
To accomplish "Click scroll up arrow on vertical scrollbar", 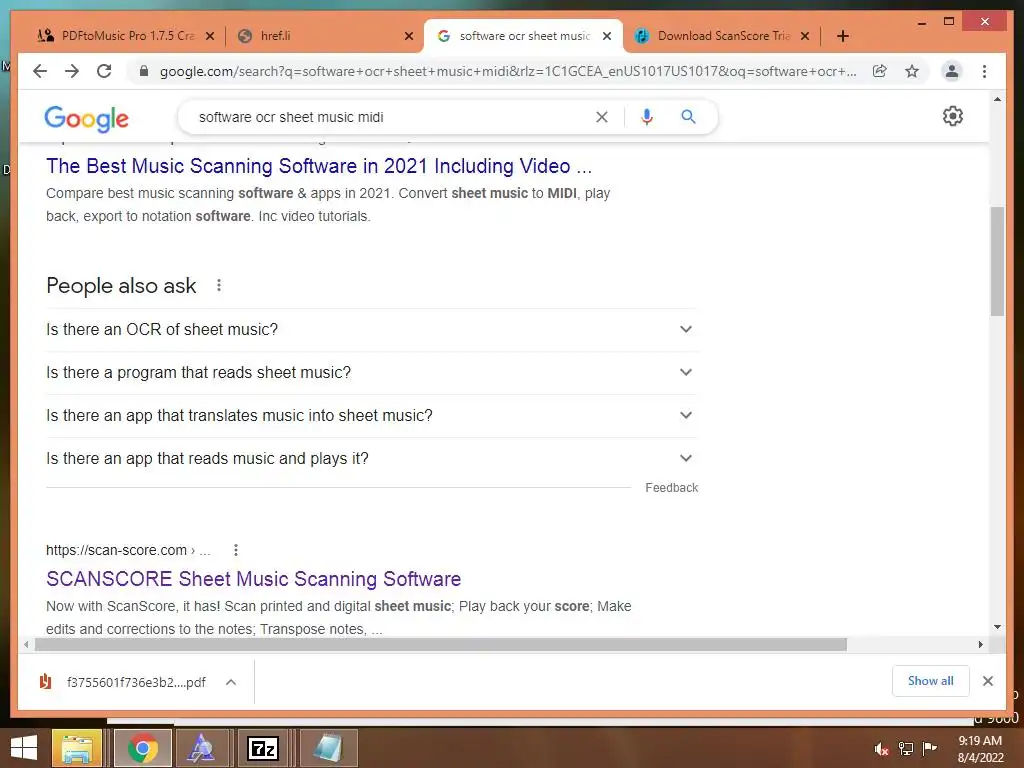I will (x=997, y=99).
